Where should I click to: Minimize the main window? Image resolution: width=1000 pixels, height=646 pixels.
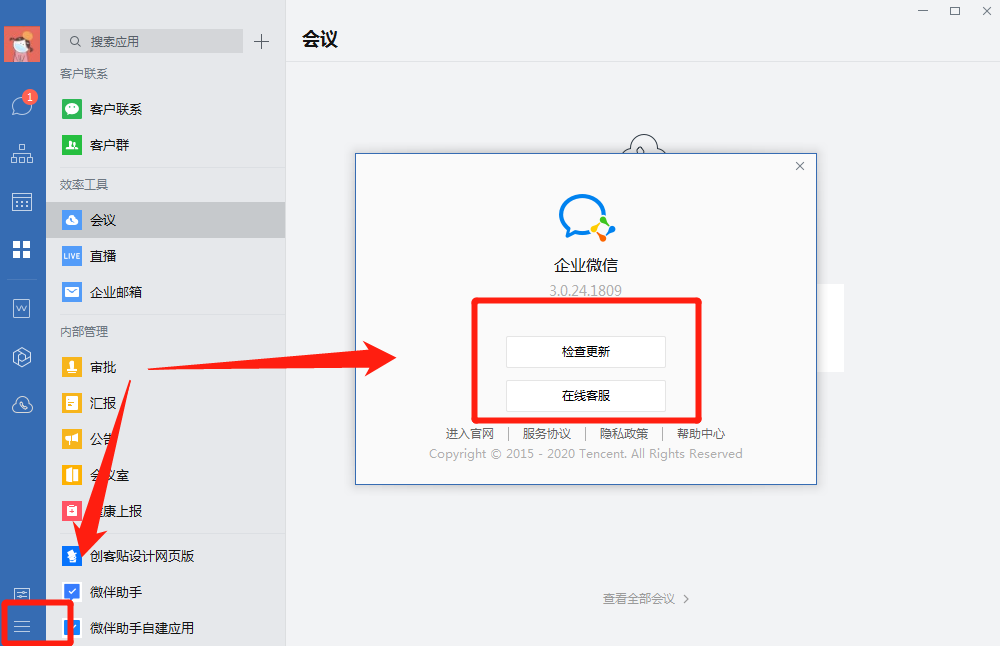click(923, 11)
